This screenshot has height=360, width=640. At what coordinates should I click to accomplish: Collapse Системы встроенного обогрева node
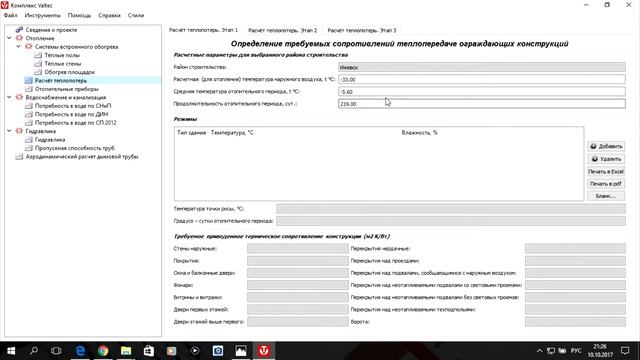[x=18, y=47]
